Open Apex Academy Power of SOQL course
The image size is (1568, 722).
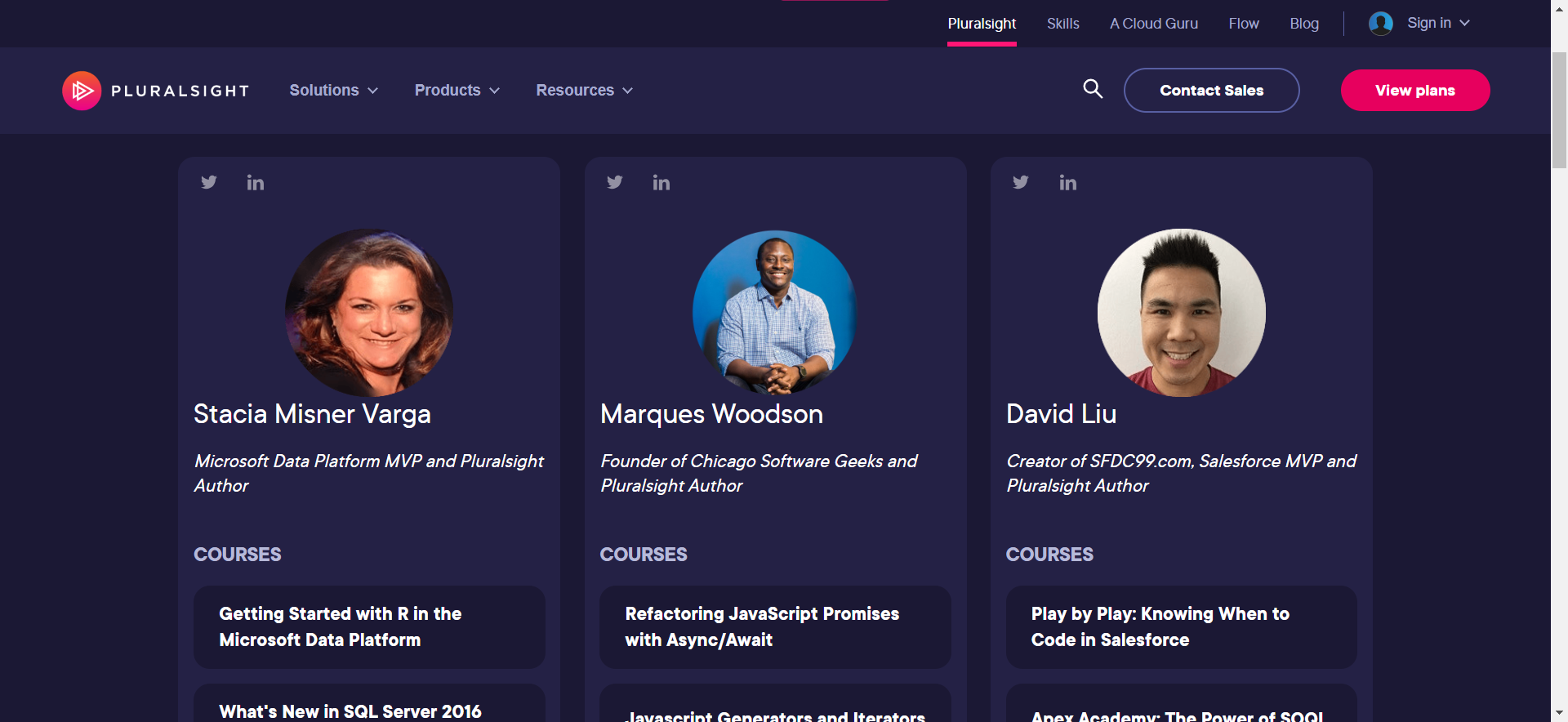tap(1181, 704)
